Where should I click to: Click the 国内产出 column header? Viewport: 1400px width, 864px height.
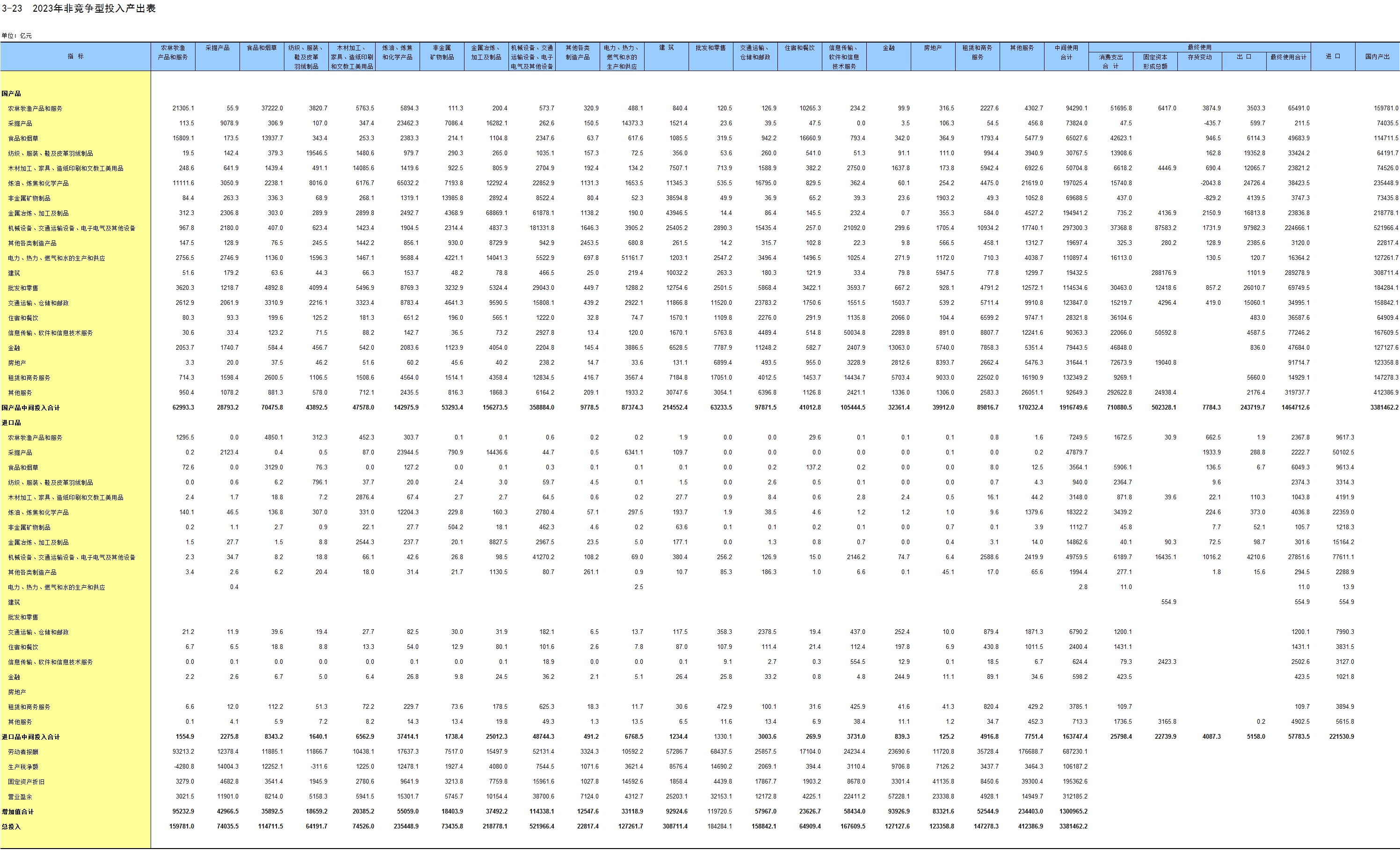point(1377,57)
